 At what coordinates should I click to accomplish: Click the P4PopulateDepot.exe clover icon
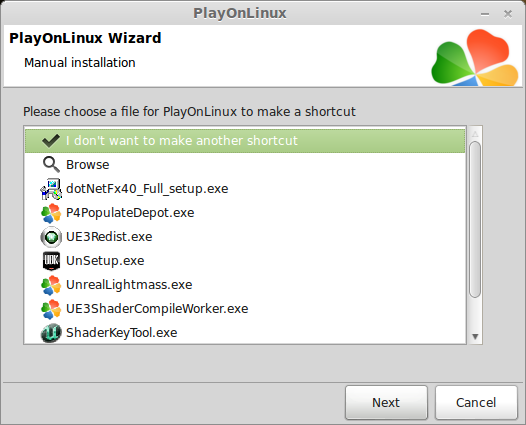click(51, 213)
